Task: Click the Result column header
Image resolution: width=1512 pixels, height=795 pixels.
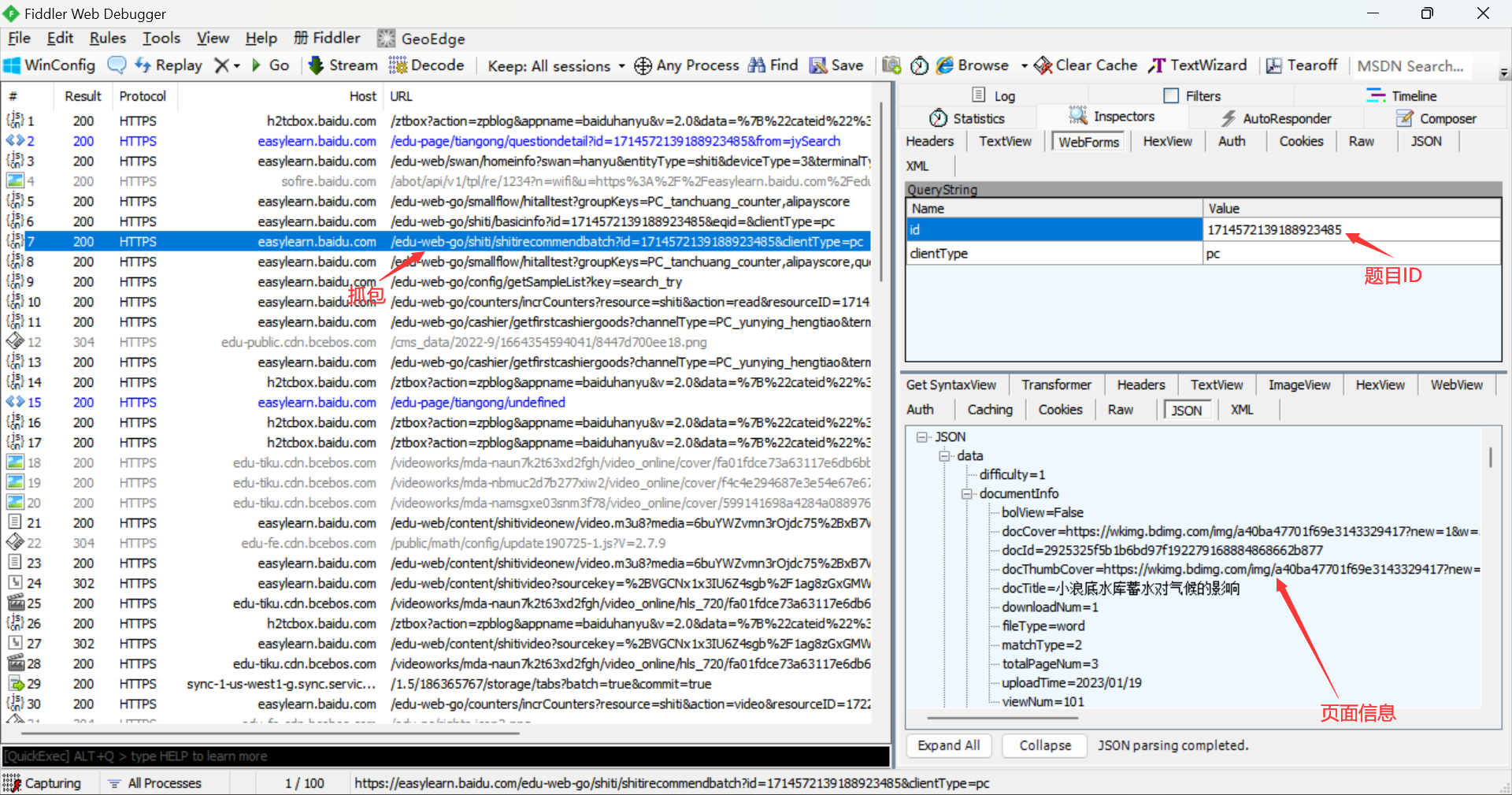Action: 83,96
